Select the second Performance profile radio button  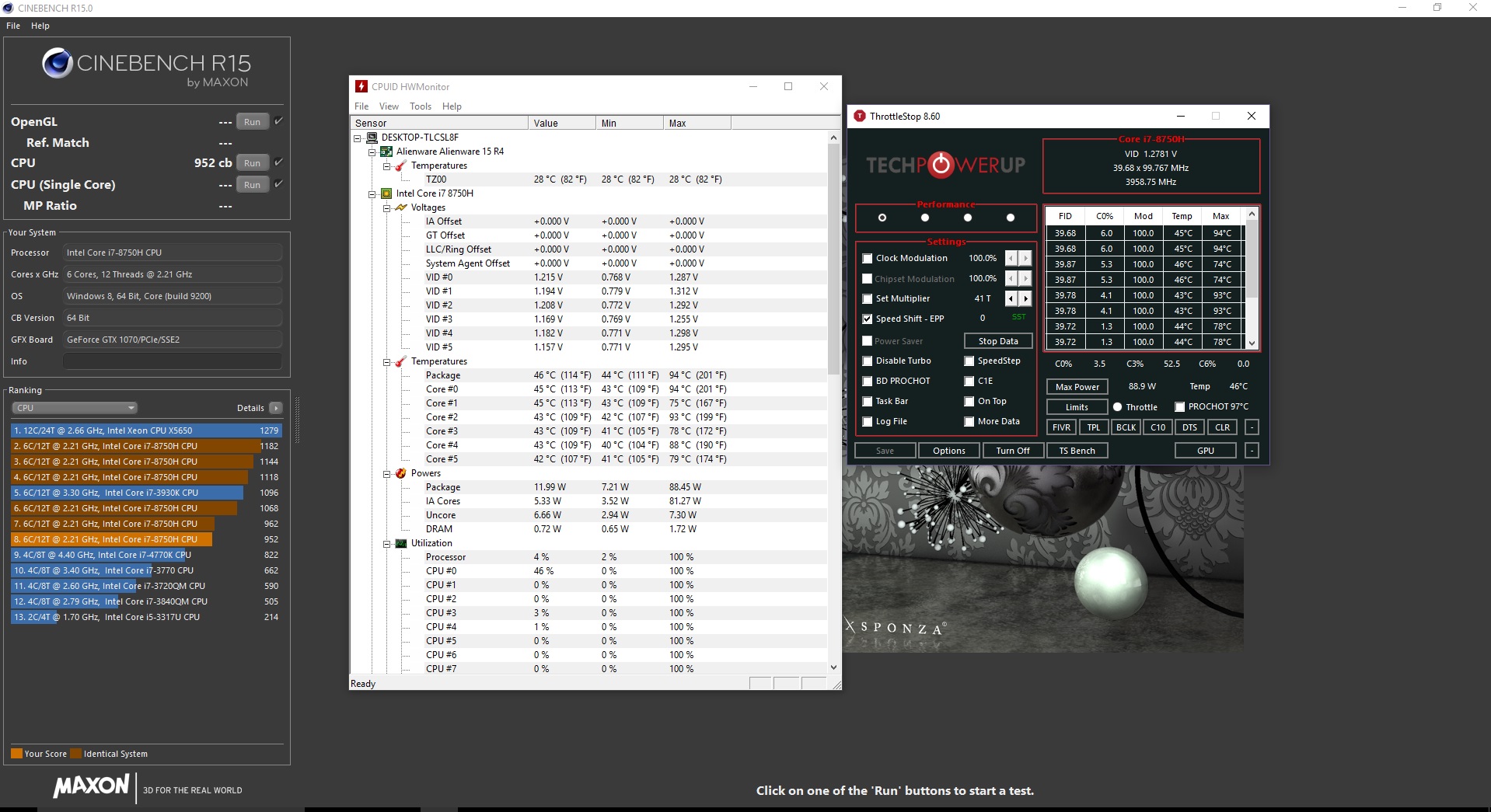tap(925, 218)
